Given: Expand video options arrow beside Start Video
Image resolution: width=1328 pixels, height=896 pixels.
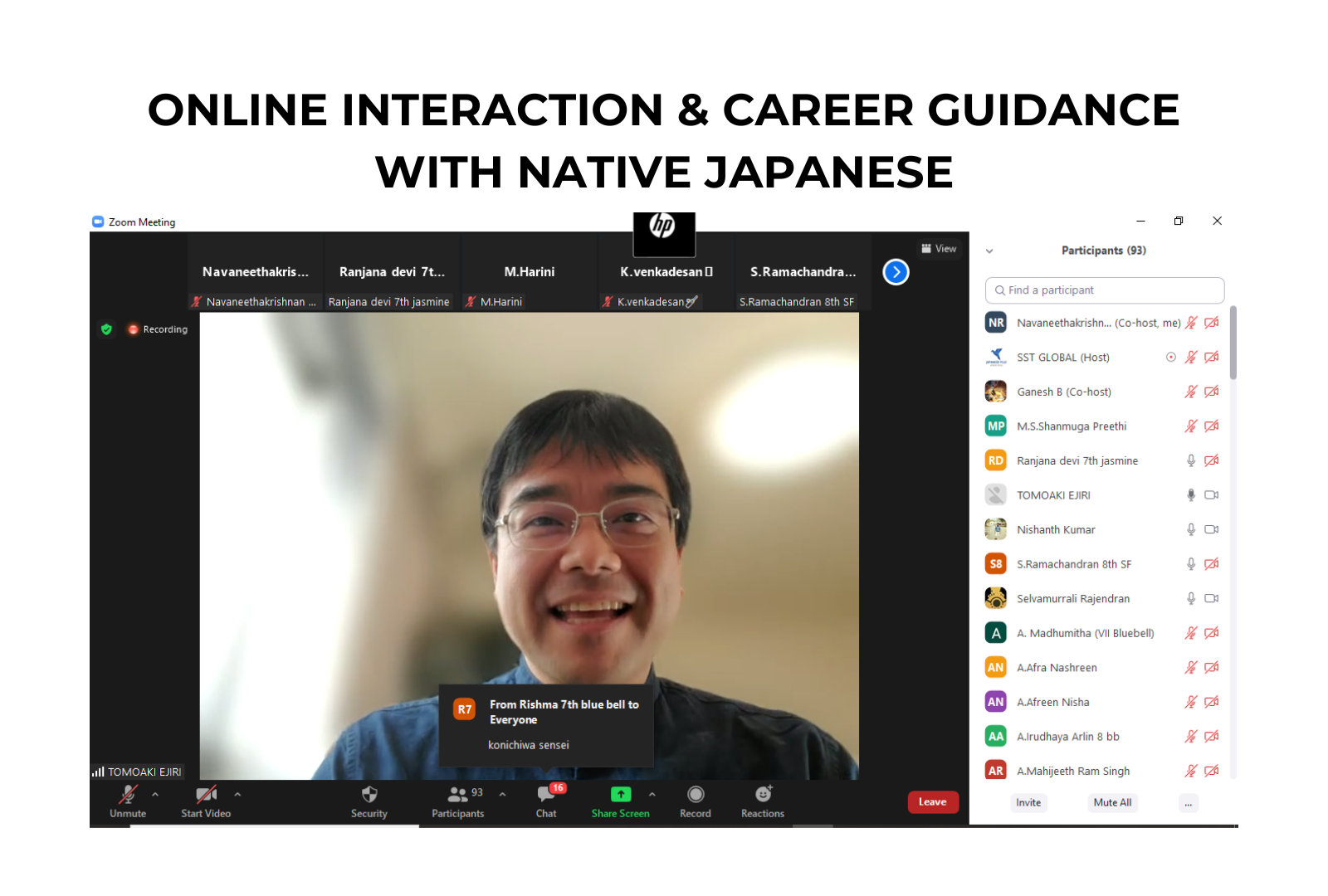Looking at the screenshot, I should pyautogui.click(x=238, y=795).
